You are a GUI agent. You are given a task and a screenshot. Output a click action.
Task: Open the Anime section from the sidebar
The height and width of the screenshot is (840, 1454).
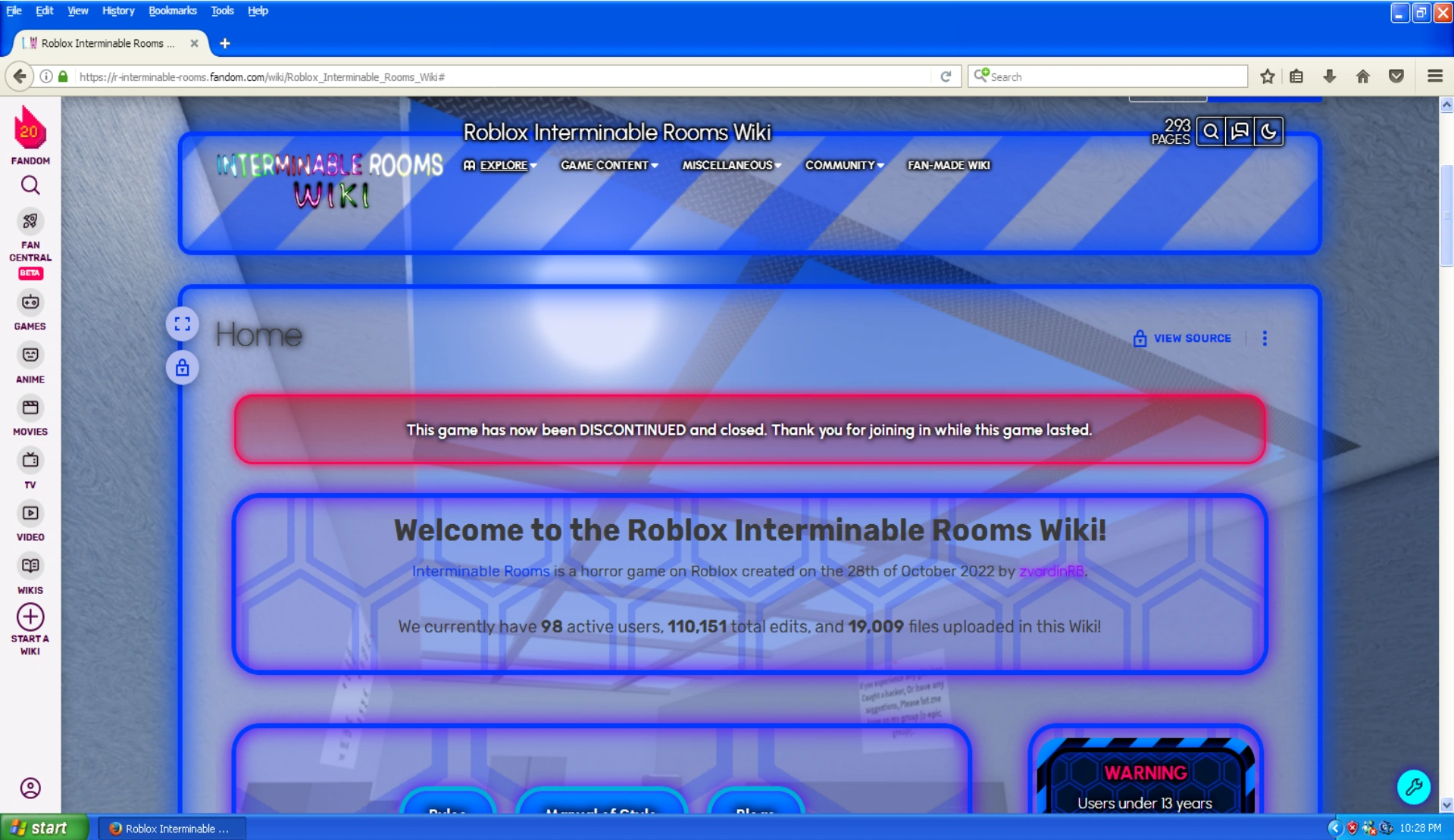(30, 355)
